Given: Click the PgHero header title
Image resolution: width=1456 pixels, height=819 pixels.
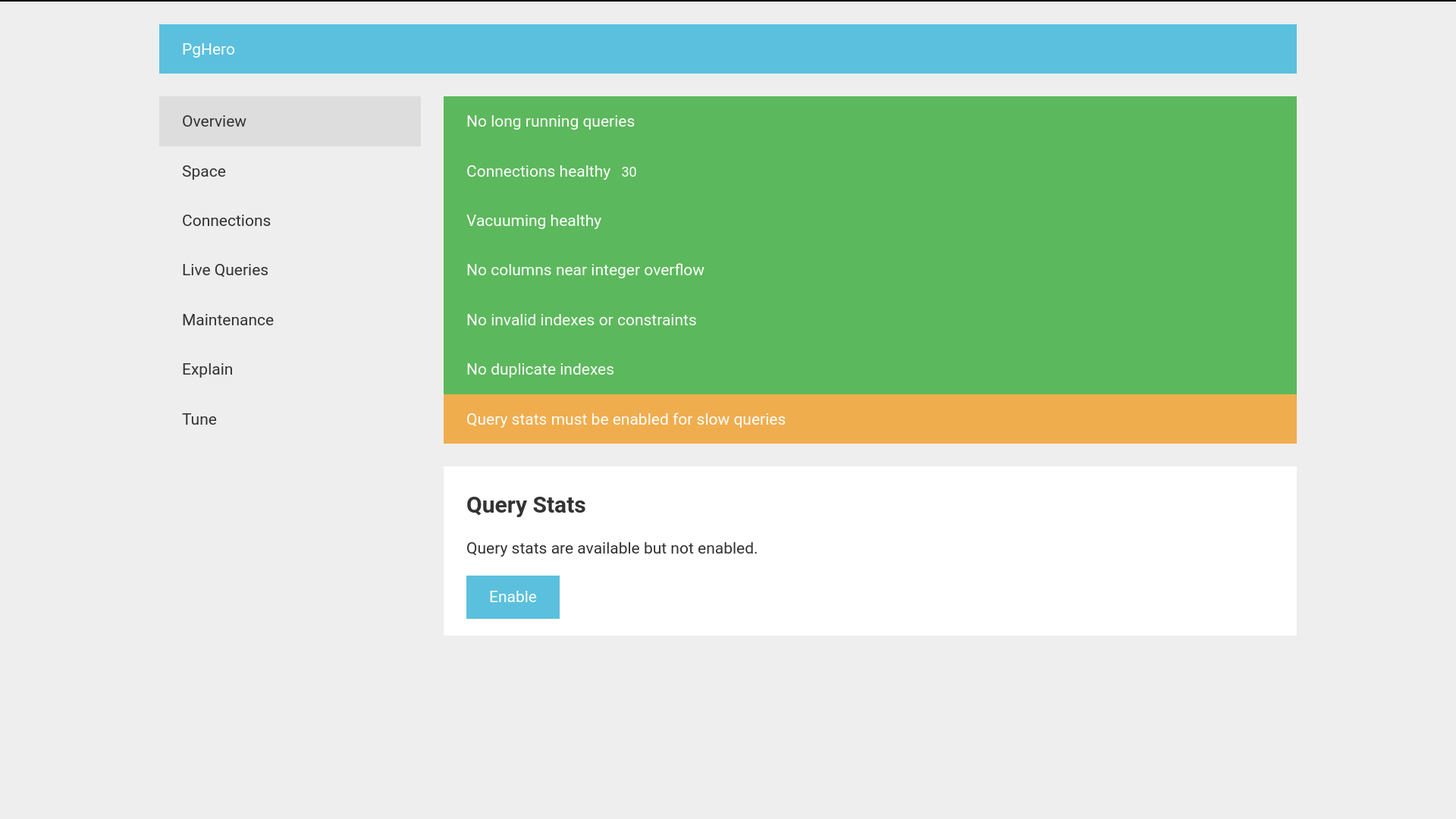Looking at the screenshot, I should coord(208,49).
